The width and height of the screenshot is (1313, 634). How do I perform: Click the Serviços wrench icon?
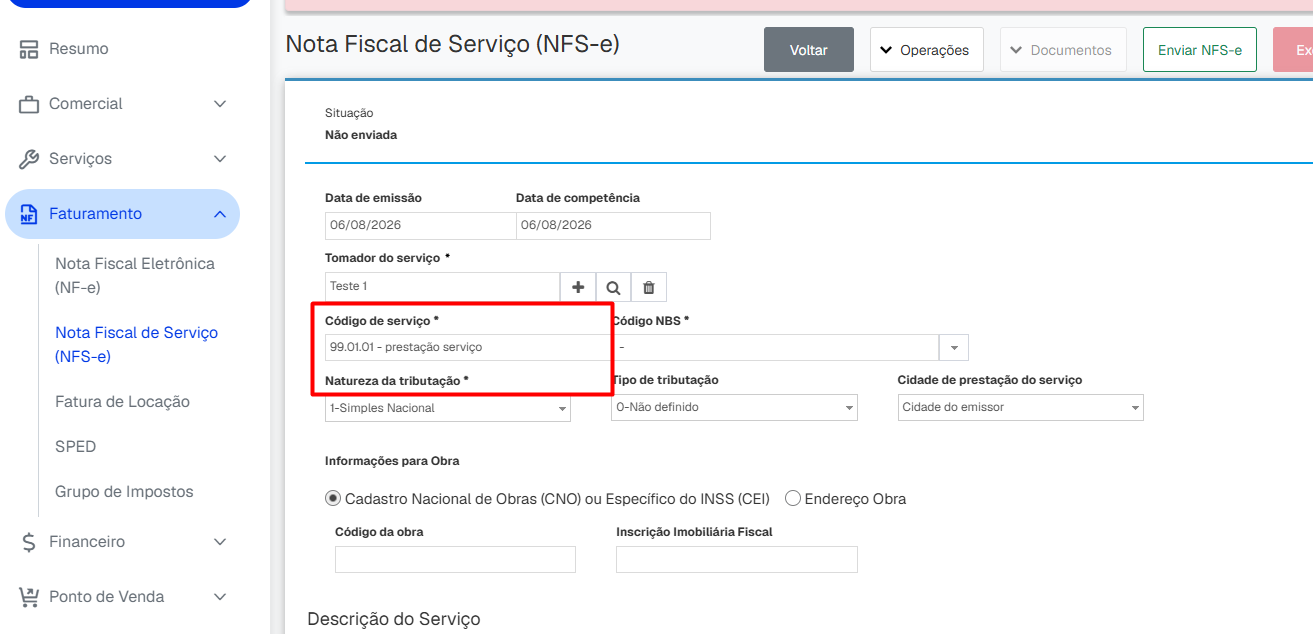coord(29,159)
